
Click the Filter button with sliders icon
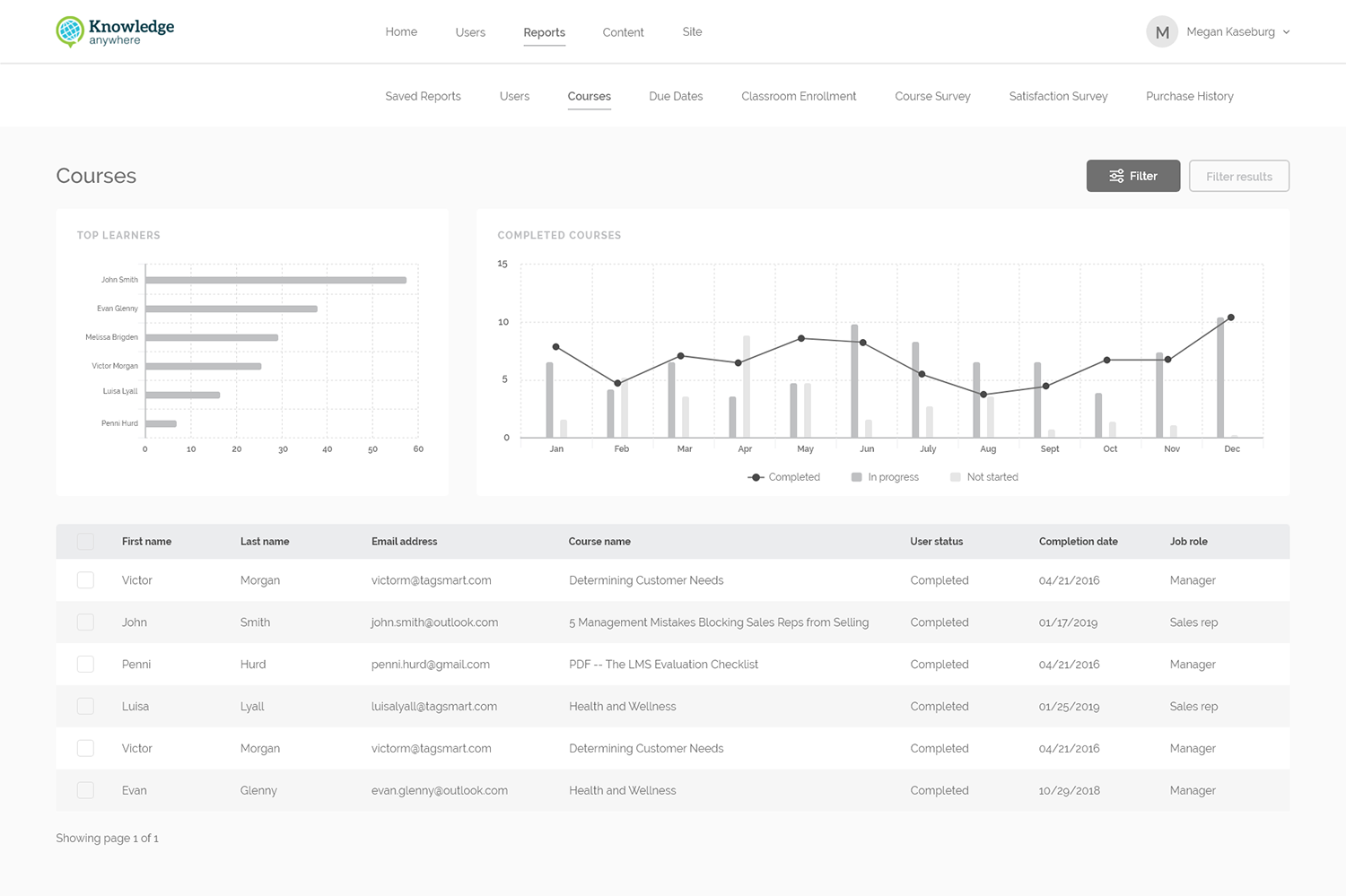click(x=1132, y=176)
